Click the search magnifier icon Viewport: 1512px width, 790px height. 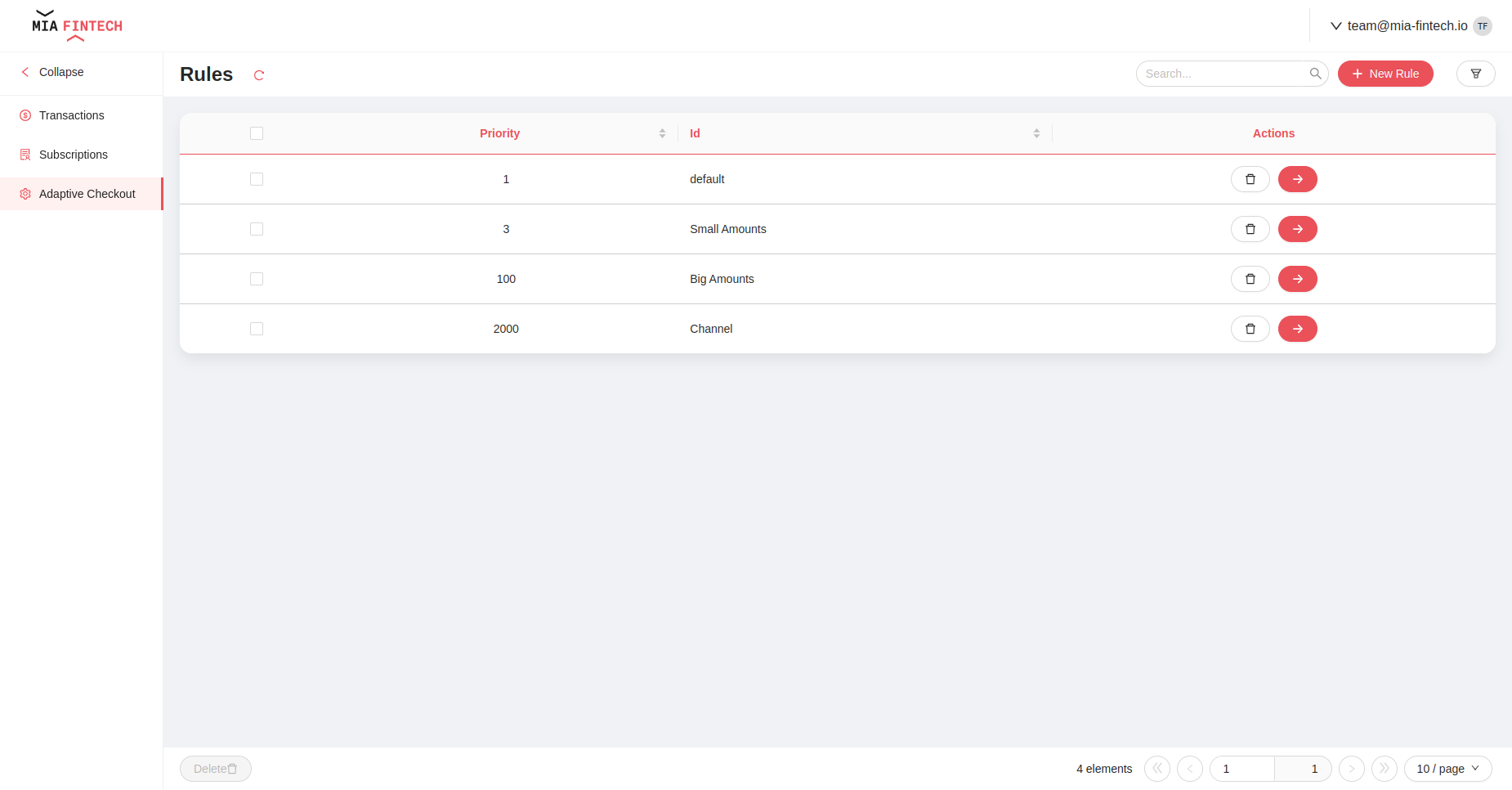coord(1315,74)
